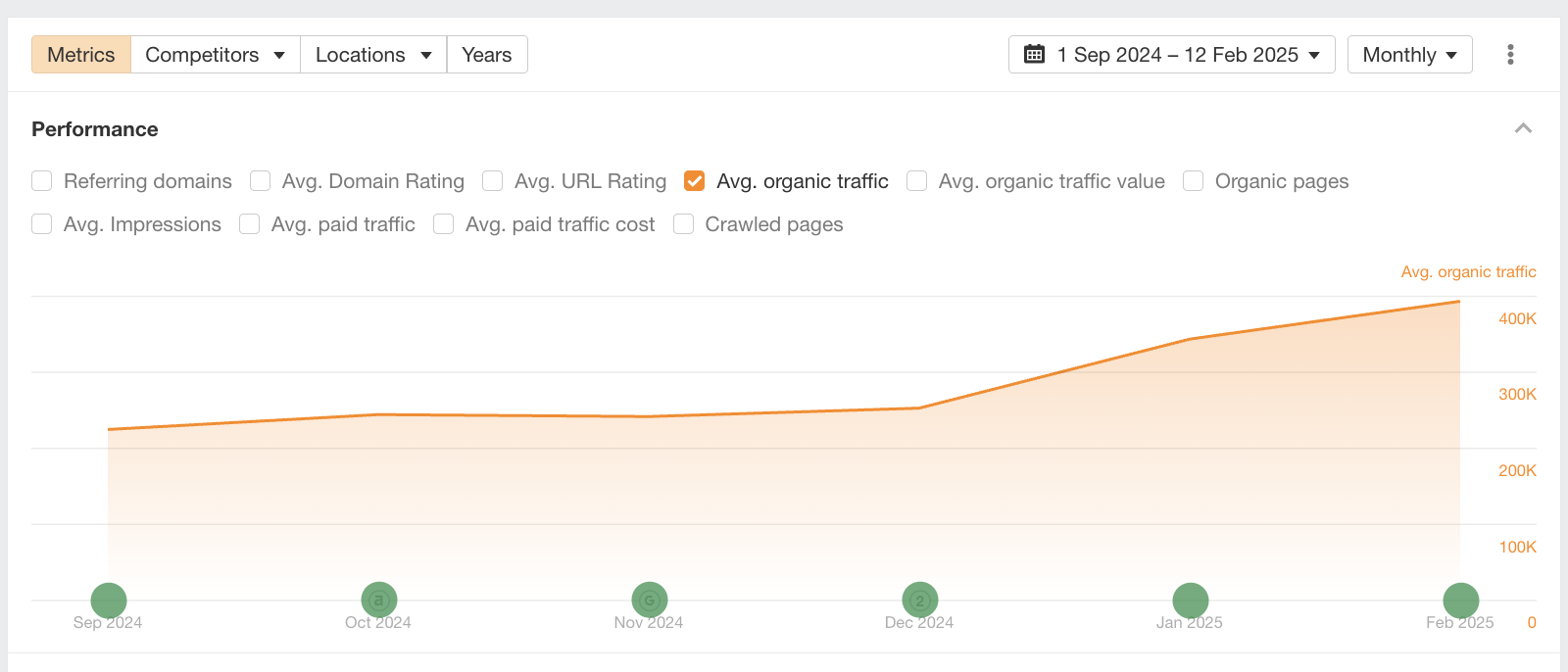Open the calendar date range picker icon

[x=1033, y=55]
